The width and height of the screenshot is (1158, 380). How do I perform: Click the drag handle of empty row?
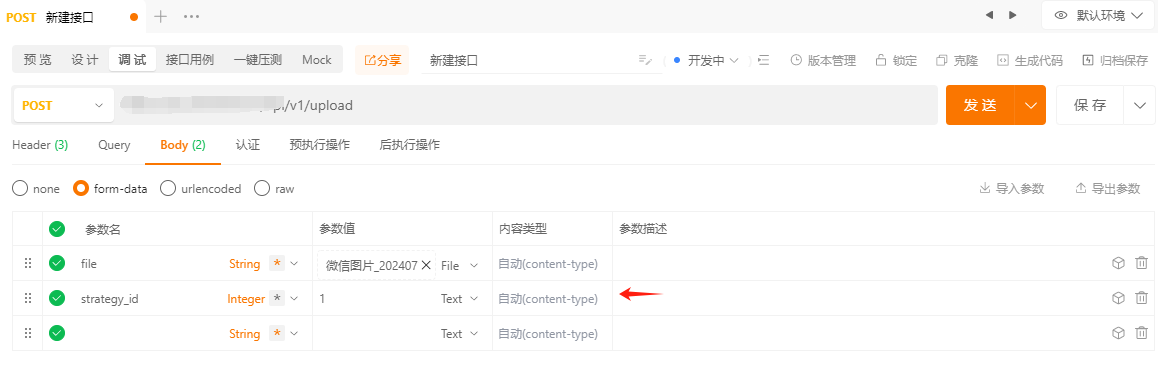point(28,334)
